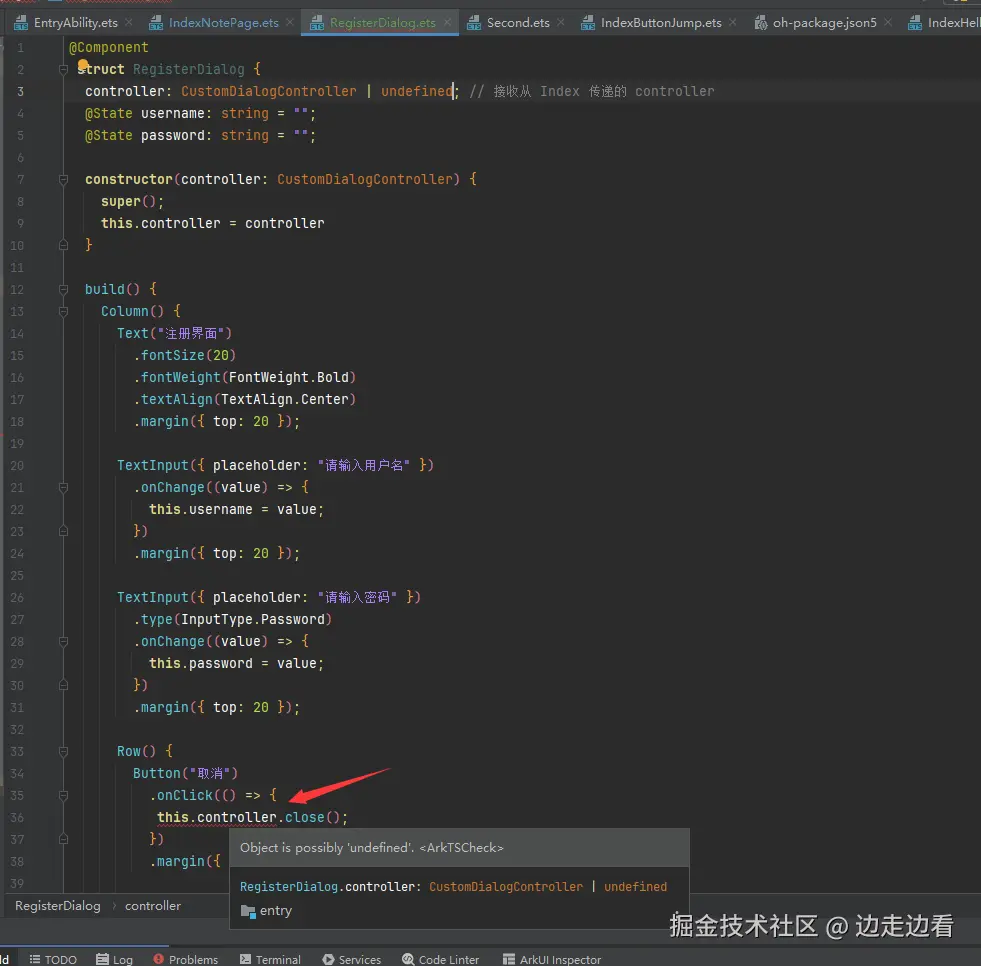Viewport: 981px width, 966px height.
Task: Close the oh-package.json5 tab
Action: [888, 22]
